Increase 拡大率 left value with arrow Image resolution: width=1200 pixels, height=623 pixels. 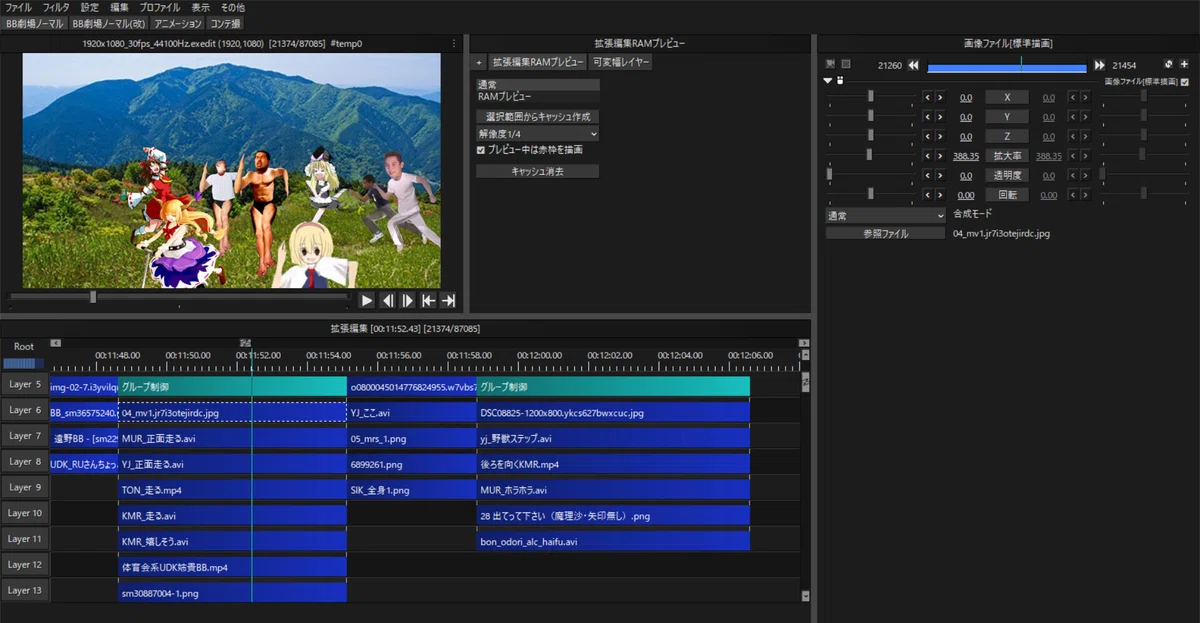[x=939, y=156]
